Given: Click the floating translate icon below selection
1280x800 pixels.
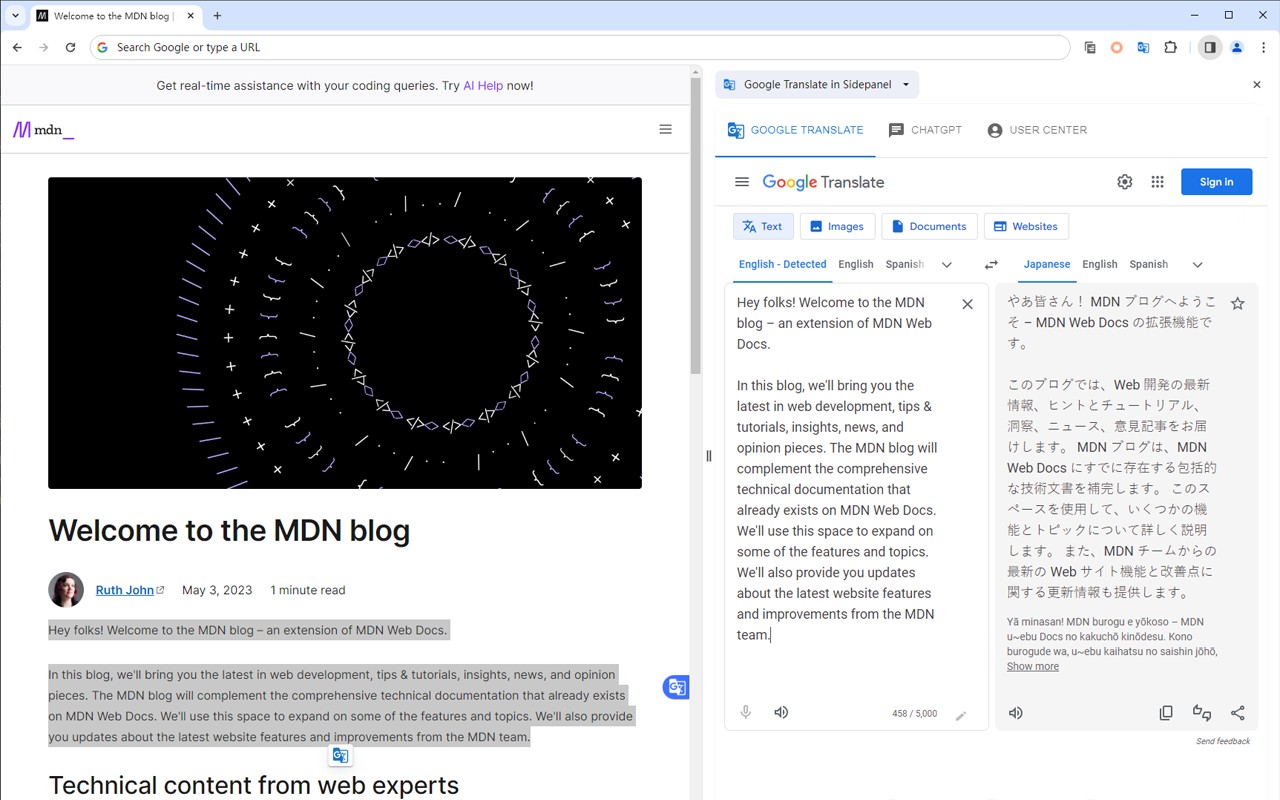Looking at the screenshot, I should click(340, 755).
